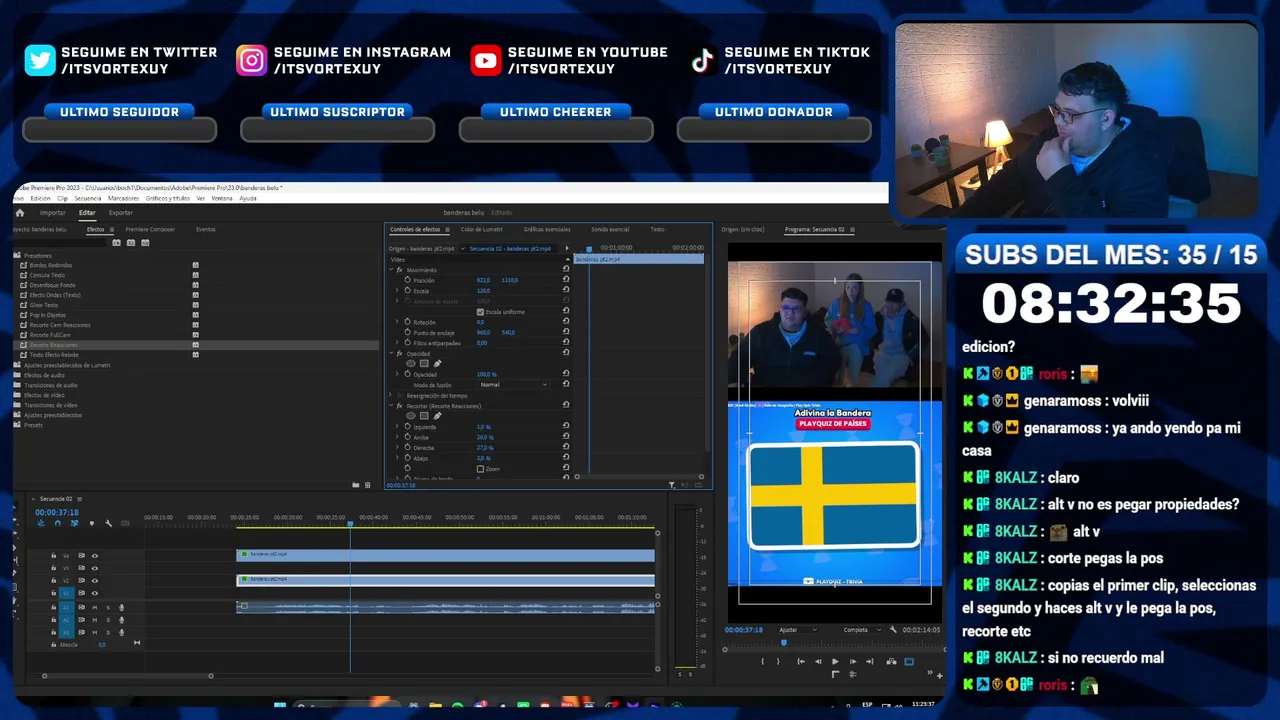Uncheck the Escala uniforme checkbox
This screenshot has height=720, width=1280.
click(x=480, y=312)
